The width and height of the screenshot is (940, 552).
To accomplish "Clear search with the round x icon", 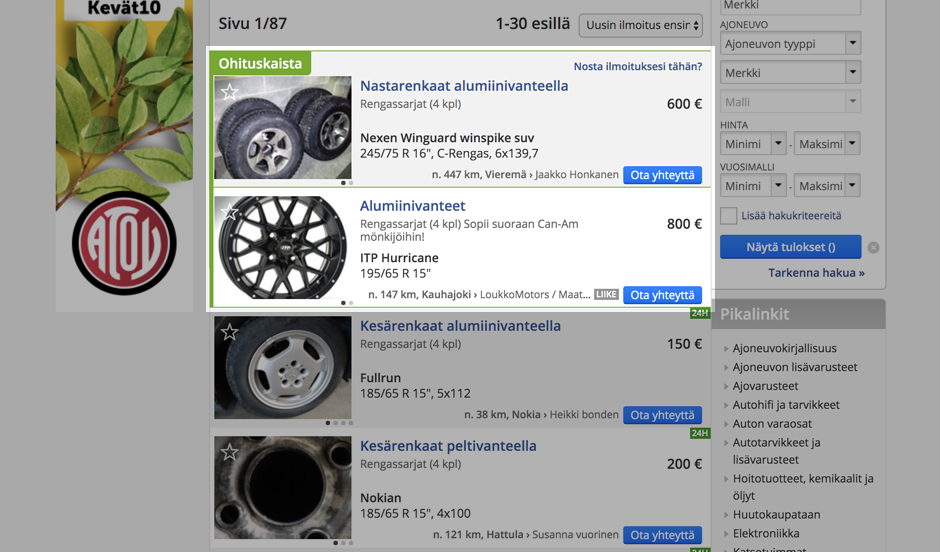I will [873, 248].
